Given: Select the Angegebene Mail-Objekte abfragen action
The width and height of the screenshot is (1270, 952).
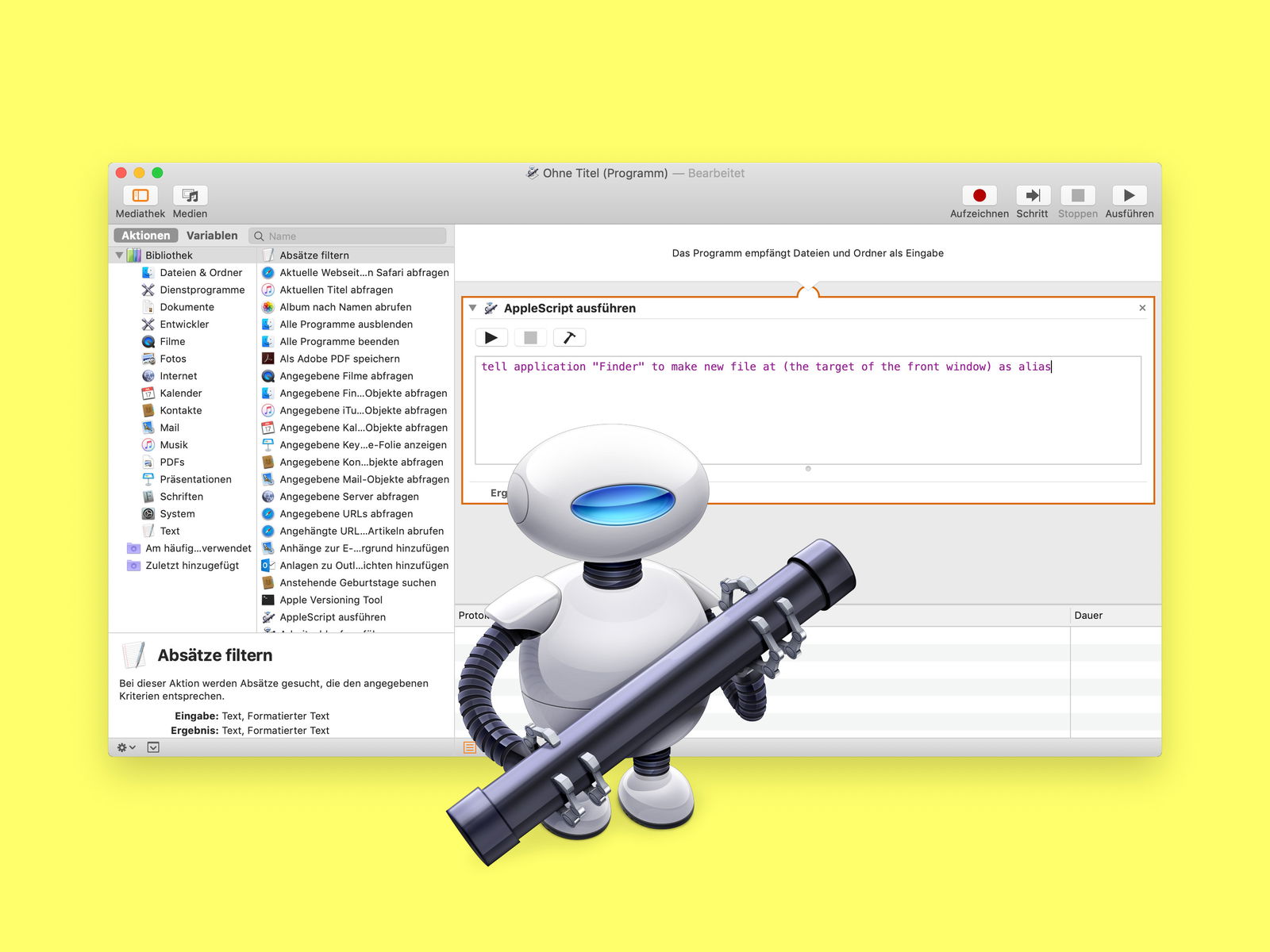Looking at the screenshot, I should click(356, 480).
